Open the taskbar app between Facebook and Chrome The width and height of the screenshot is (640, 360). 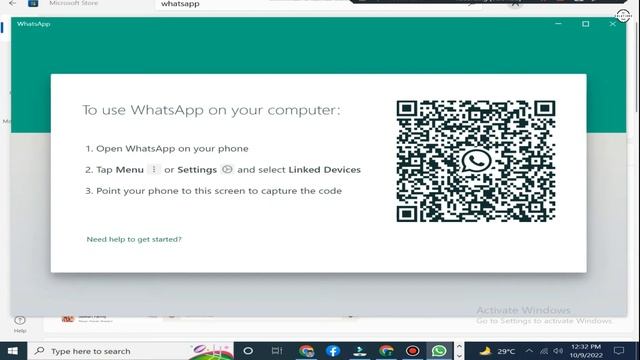tap(360, 351)
